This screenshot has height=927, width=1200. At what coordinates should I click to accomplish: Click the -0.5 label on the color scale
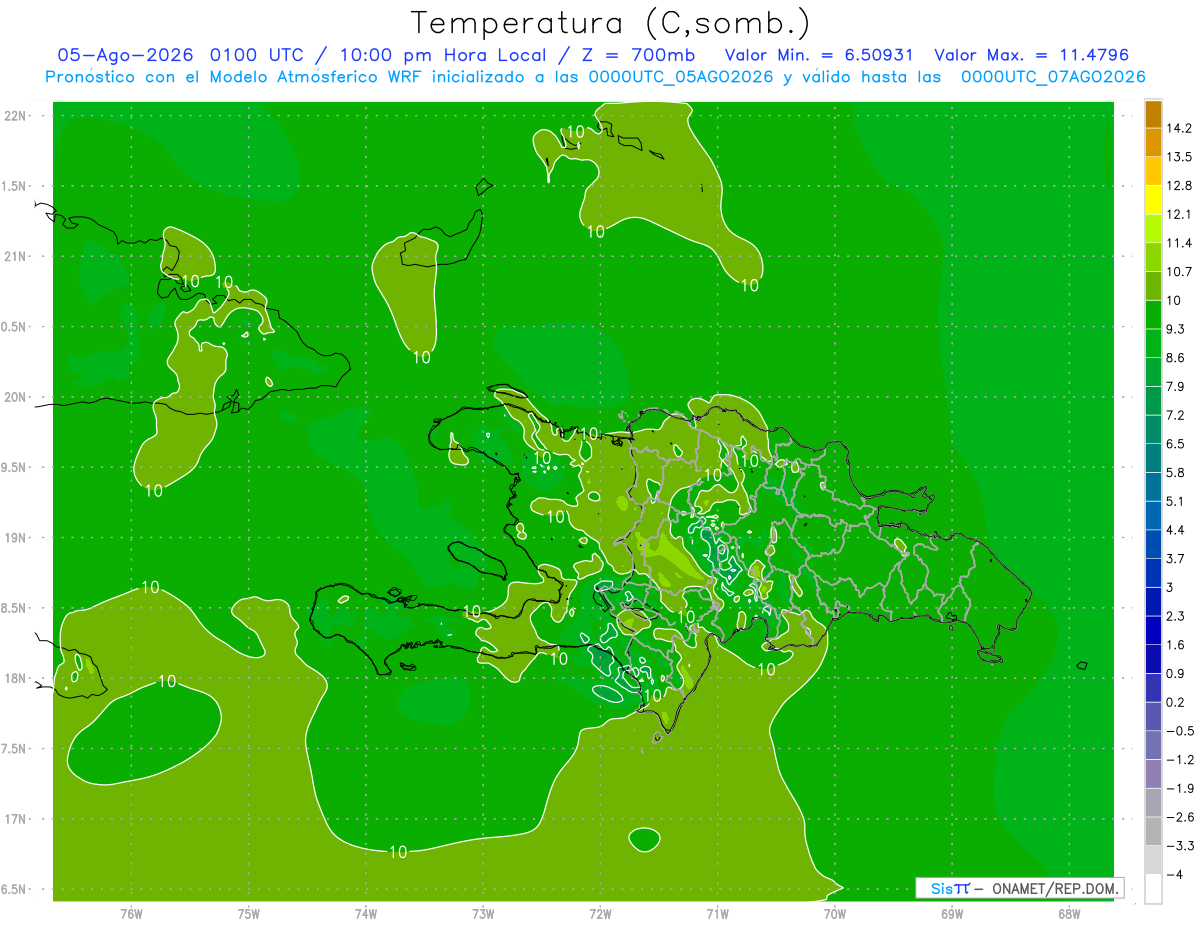(x=1179, y=731)
